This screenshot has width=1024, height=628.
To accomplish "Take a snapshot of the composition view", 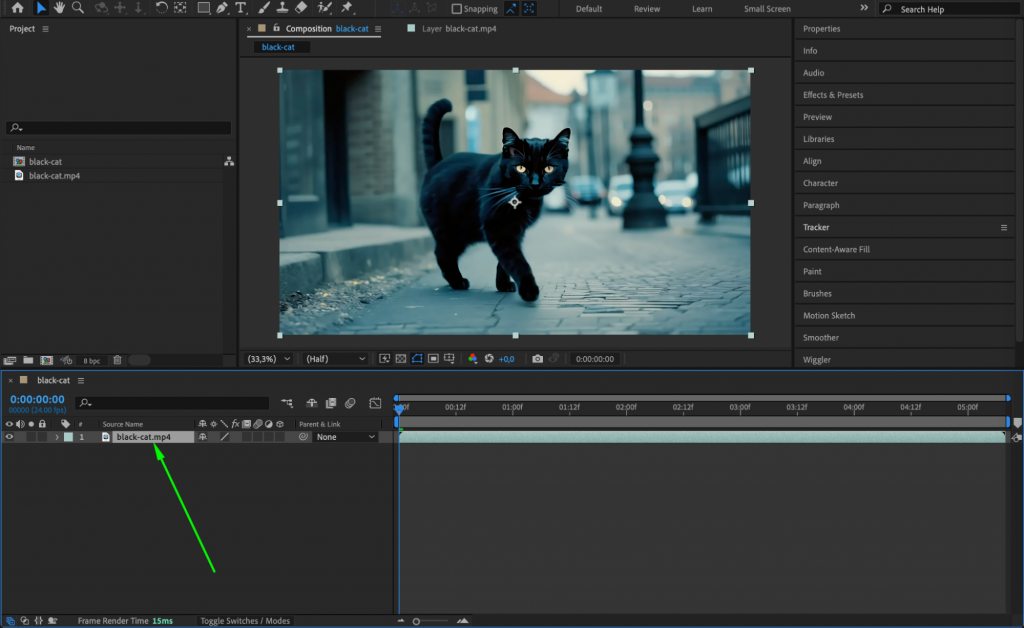I will click(538, 358).
